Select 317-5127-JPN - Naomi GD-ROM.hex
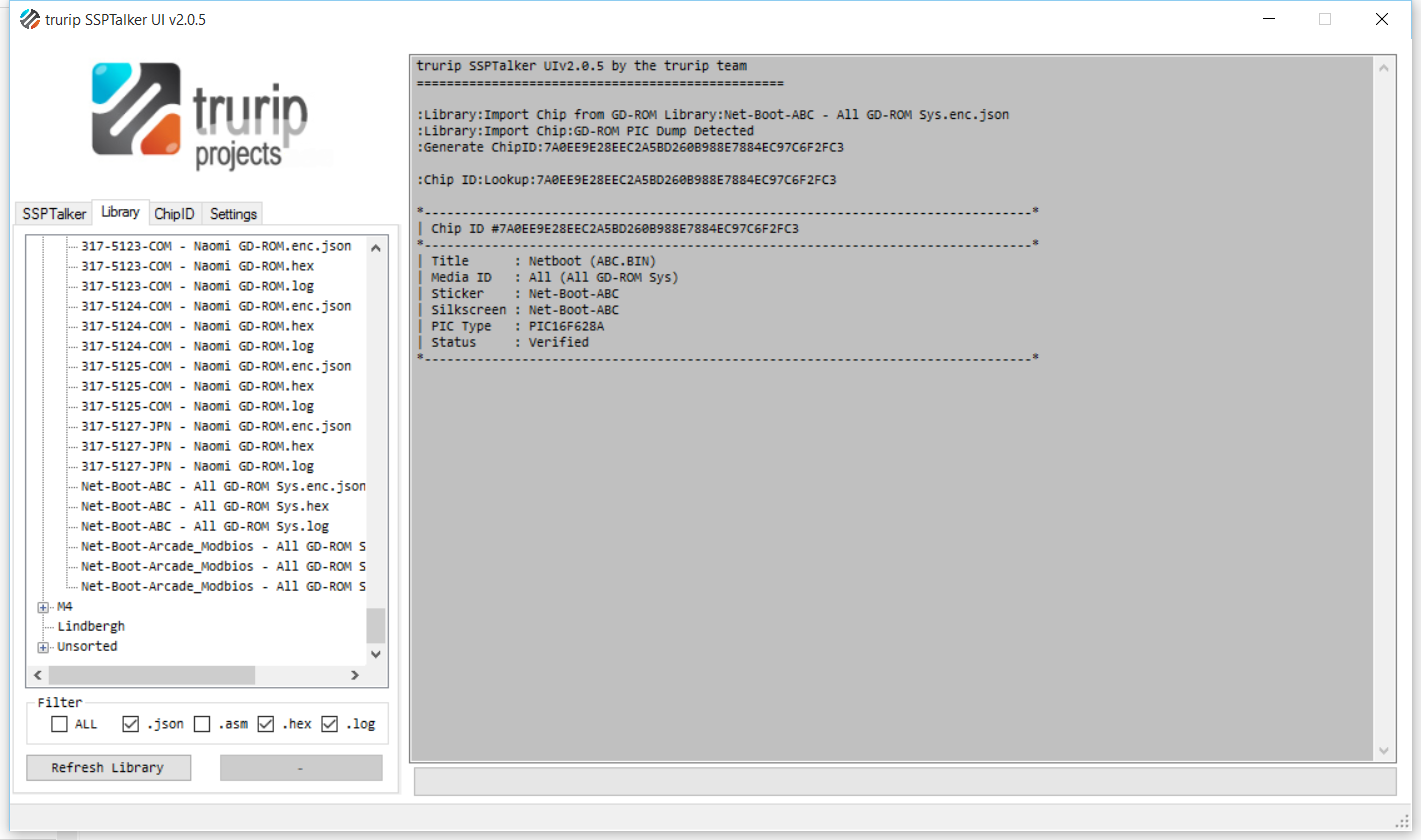The image size is (1421, 840). coord(197,446)
